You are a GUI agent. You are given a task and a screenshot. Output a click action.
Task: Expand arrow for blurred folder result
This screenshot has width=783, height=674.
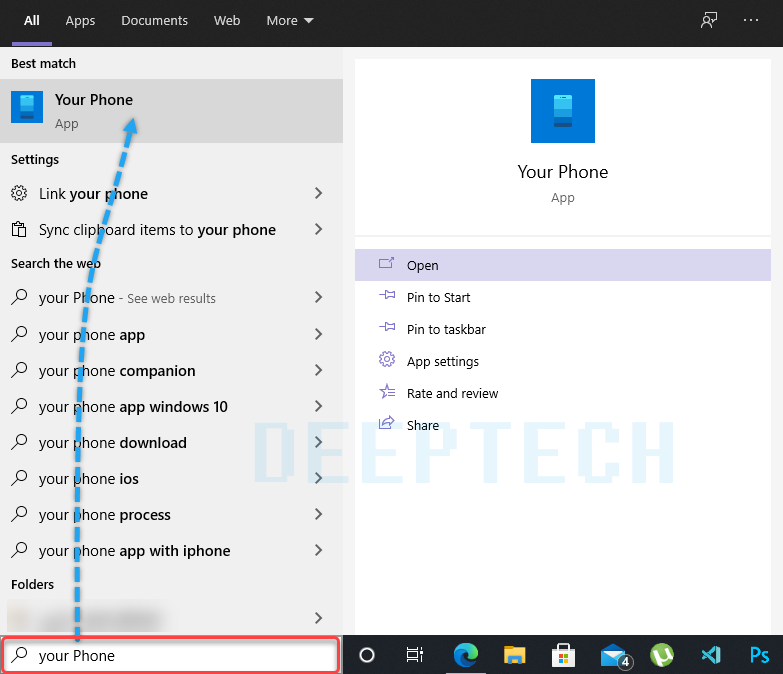coord(319,618)
